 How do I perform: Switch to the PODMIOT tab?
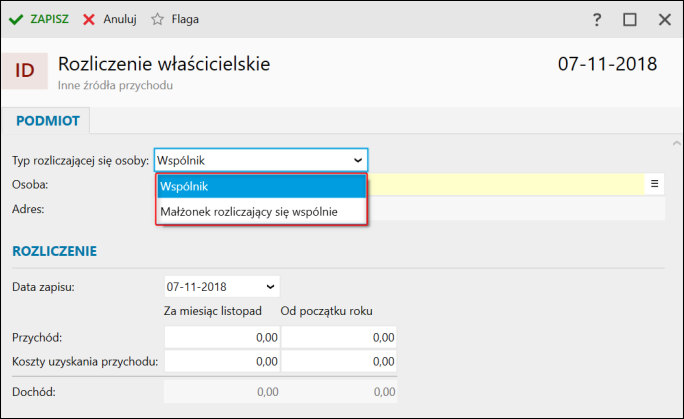click(46, 121)
